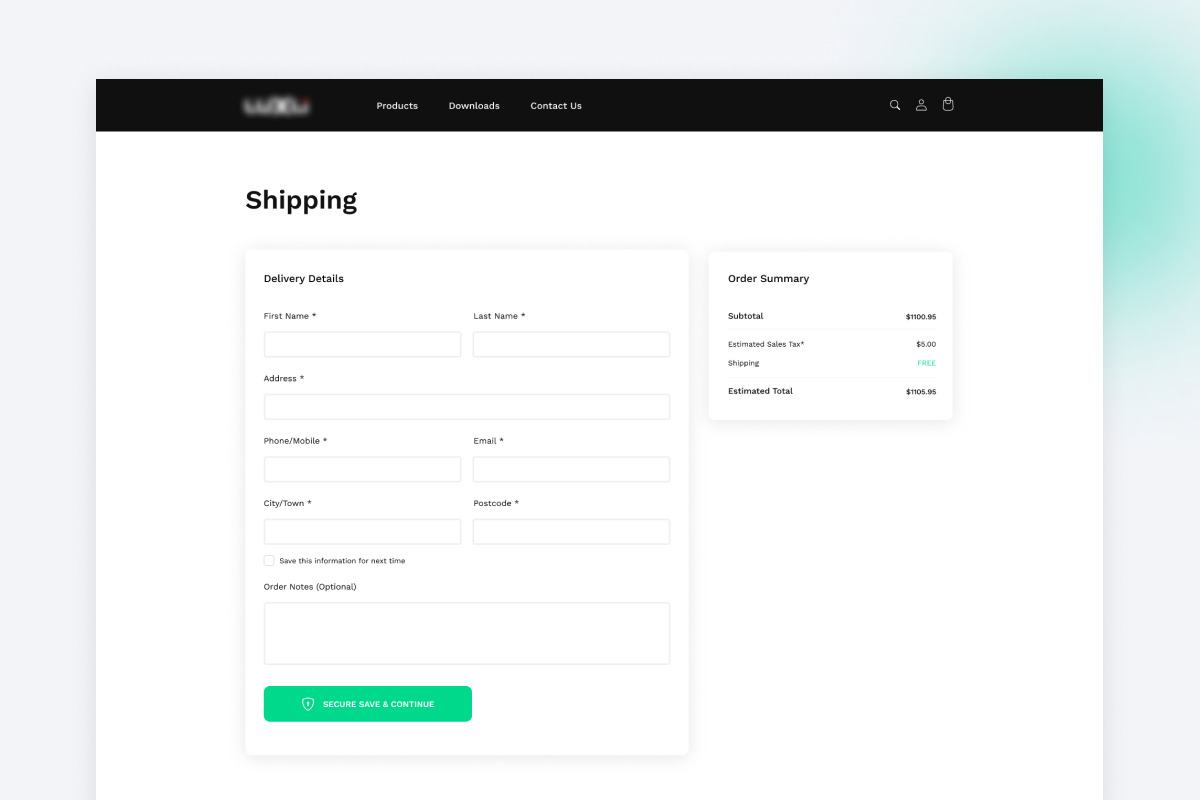Focus the Postcode field
This screenshot has height=800, width=1200.
[x=571, y=532]
